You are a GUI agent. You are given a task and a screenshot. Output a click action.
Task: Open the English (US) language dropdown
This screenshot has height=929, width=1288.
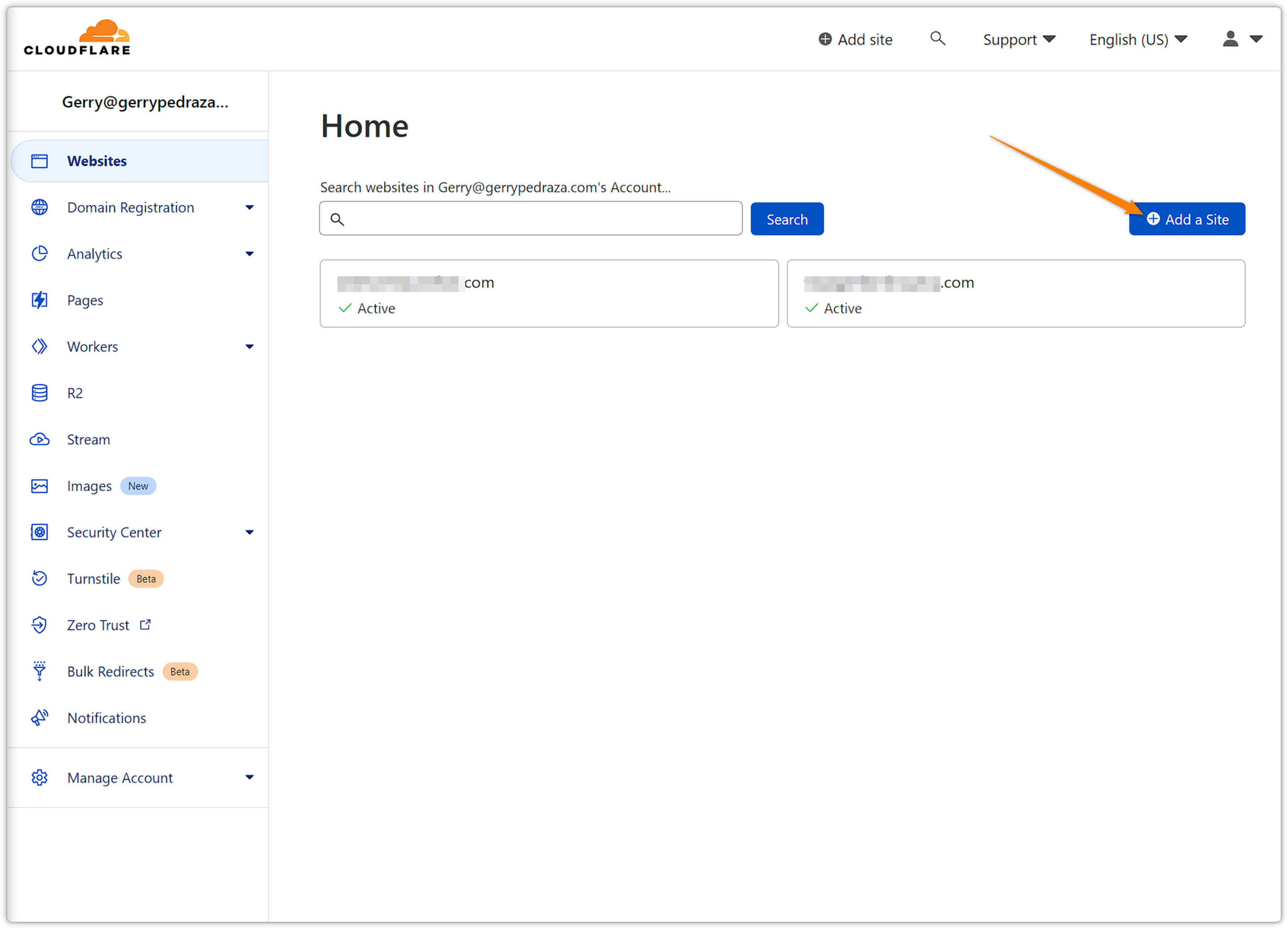pos(1138,39)
